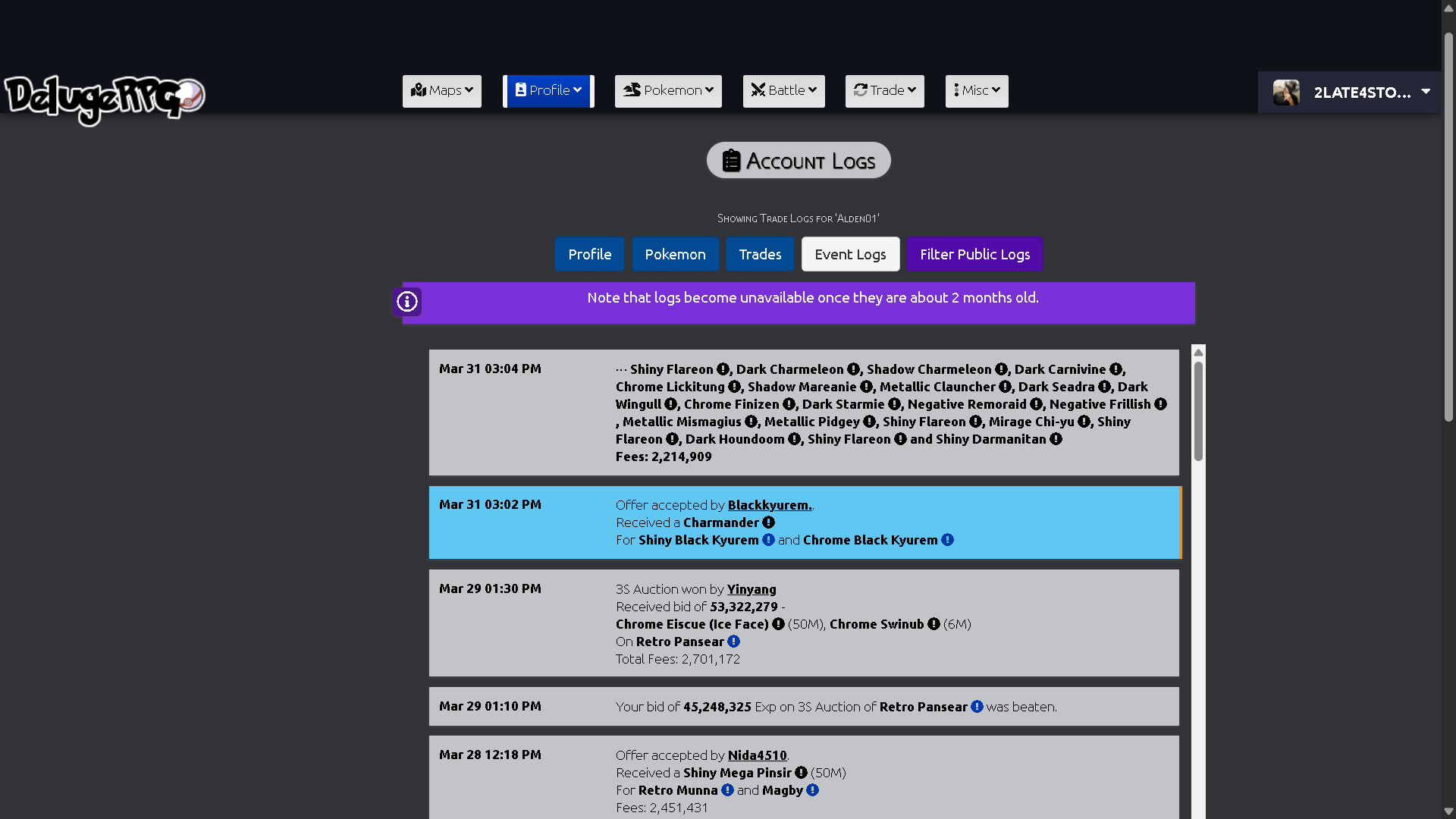
Task: Expand the Trade dropdown menu
Action: pos(885,91)
